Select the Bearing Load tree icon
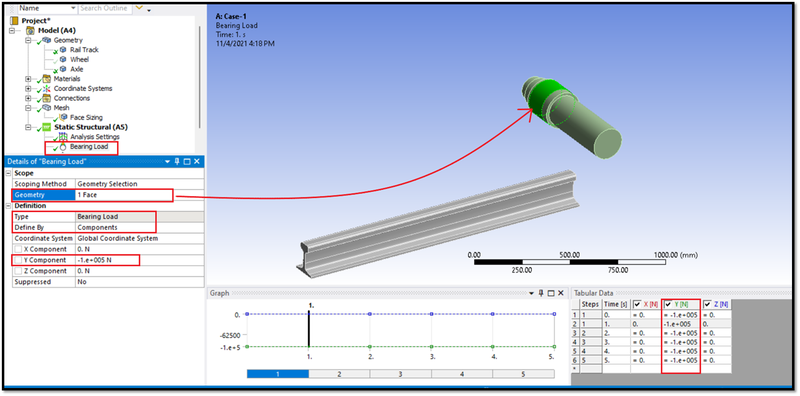Screen dimensions: 800x396 pos(63,147)
